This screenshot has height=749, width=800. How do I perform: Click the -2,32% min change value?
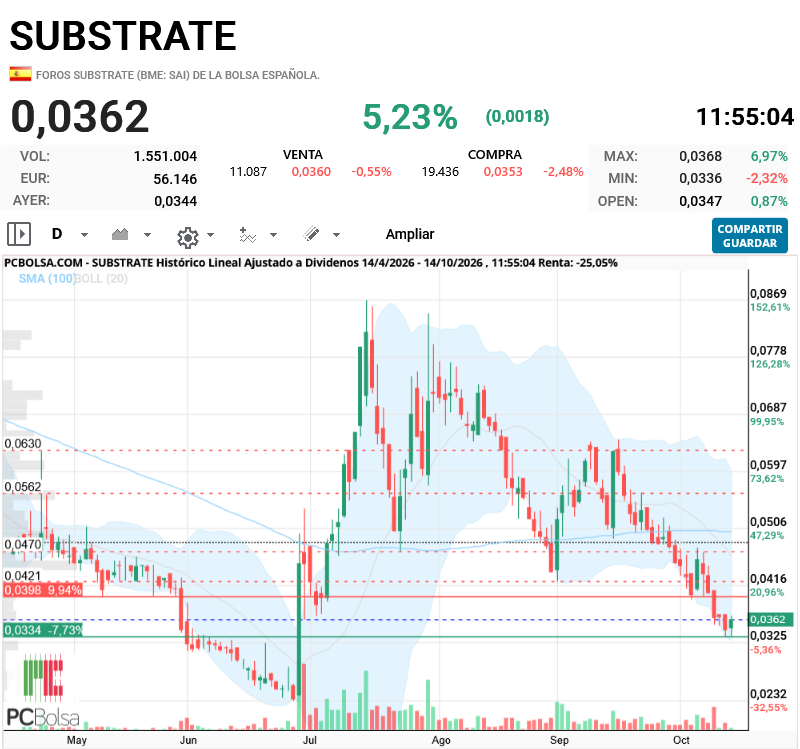click(x=767, y=179)
